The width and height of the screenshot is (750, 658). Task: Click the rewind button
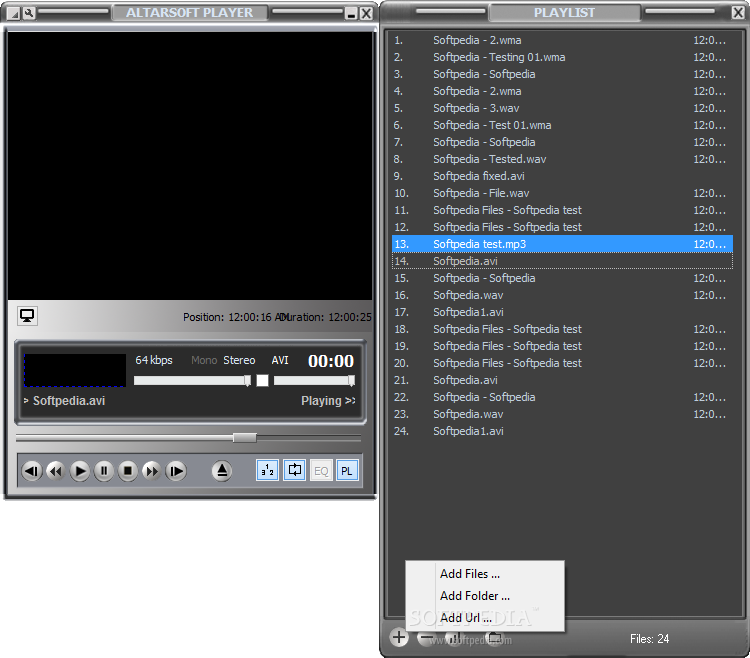tap(56, 472)
